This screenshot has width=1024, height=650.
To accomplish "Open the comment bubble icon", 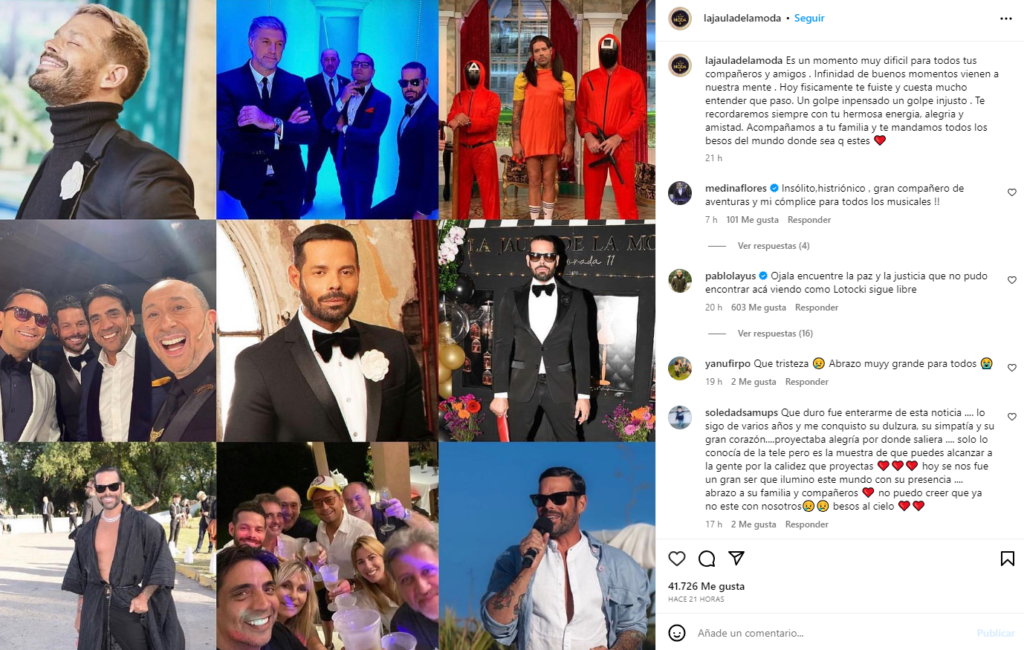I will coord(707,559).
